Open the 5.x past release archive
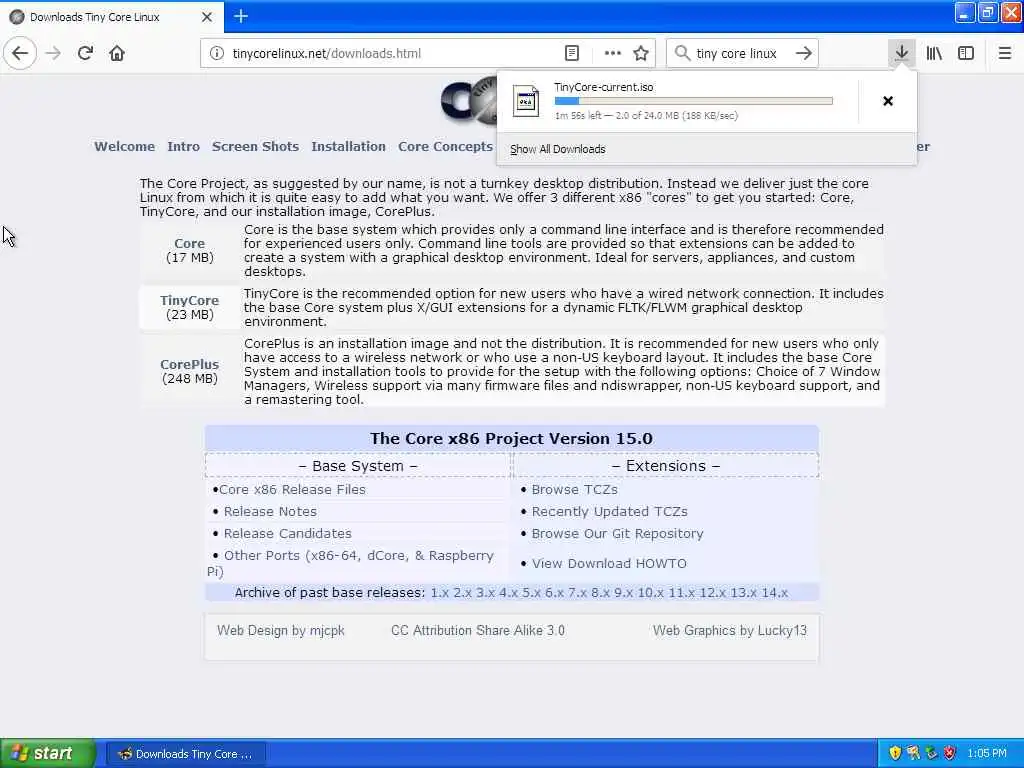1024x768 pixels. click(x=531, y=593)
